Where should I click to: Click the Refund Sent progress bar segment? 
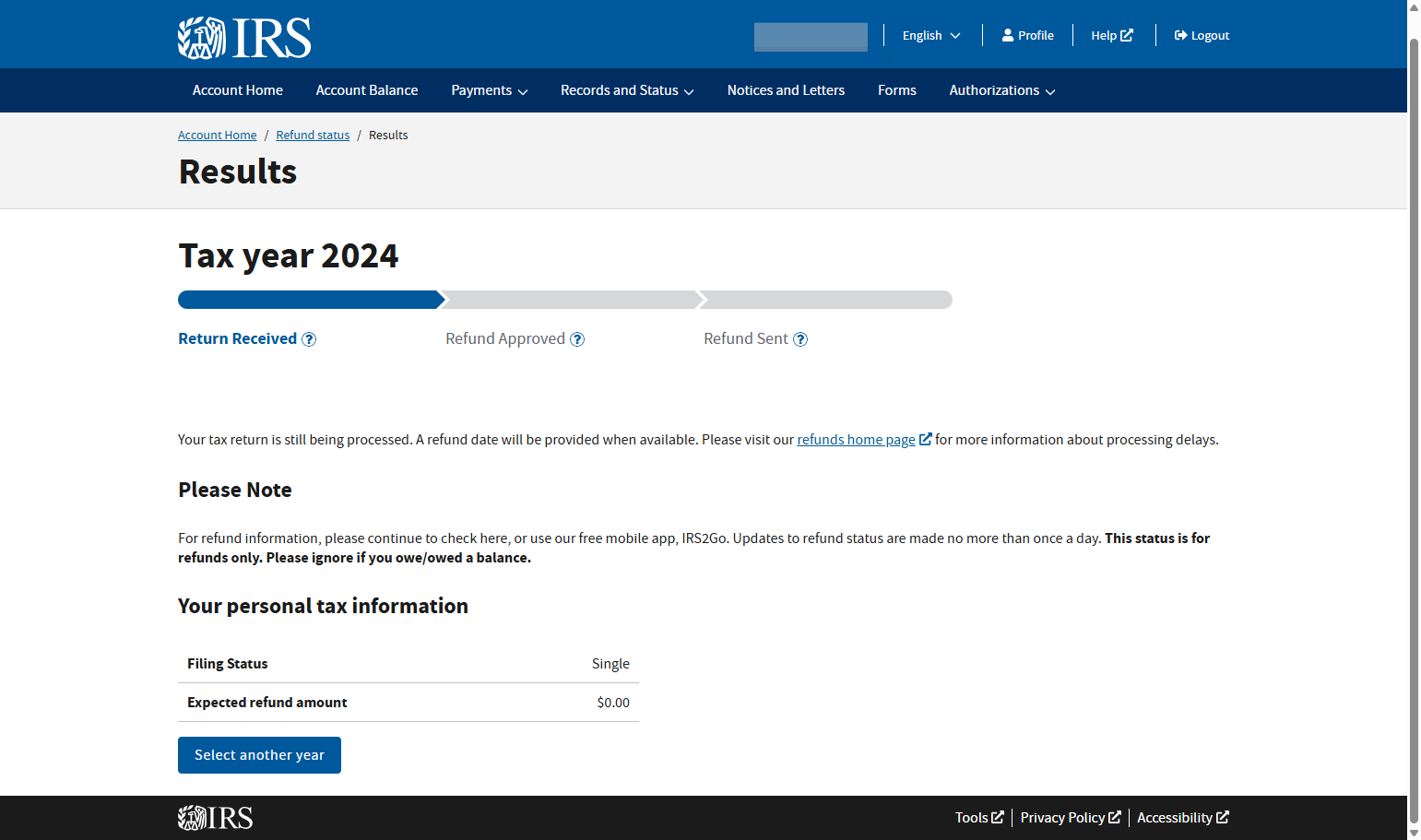[826, 300]
